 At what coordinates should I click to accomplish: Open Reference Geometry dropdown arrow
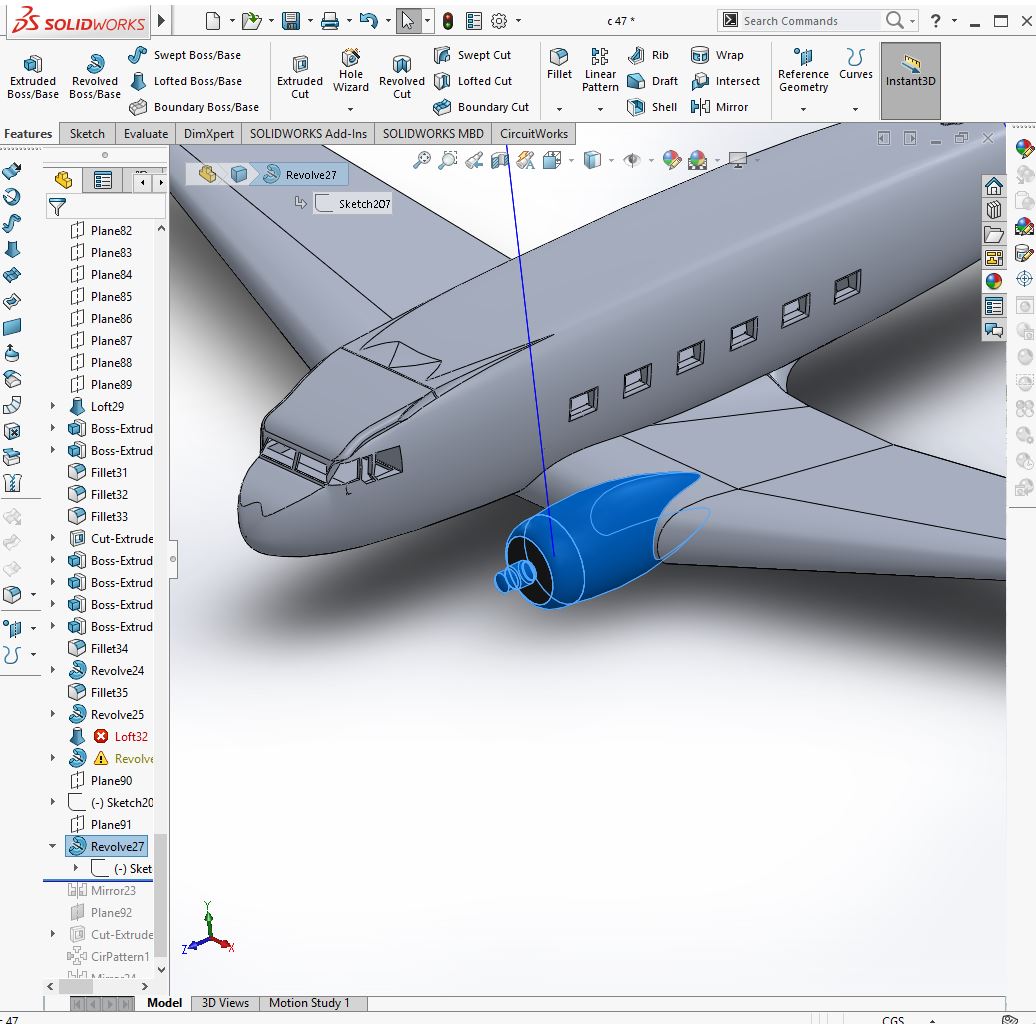803,109
